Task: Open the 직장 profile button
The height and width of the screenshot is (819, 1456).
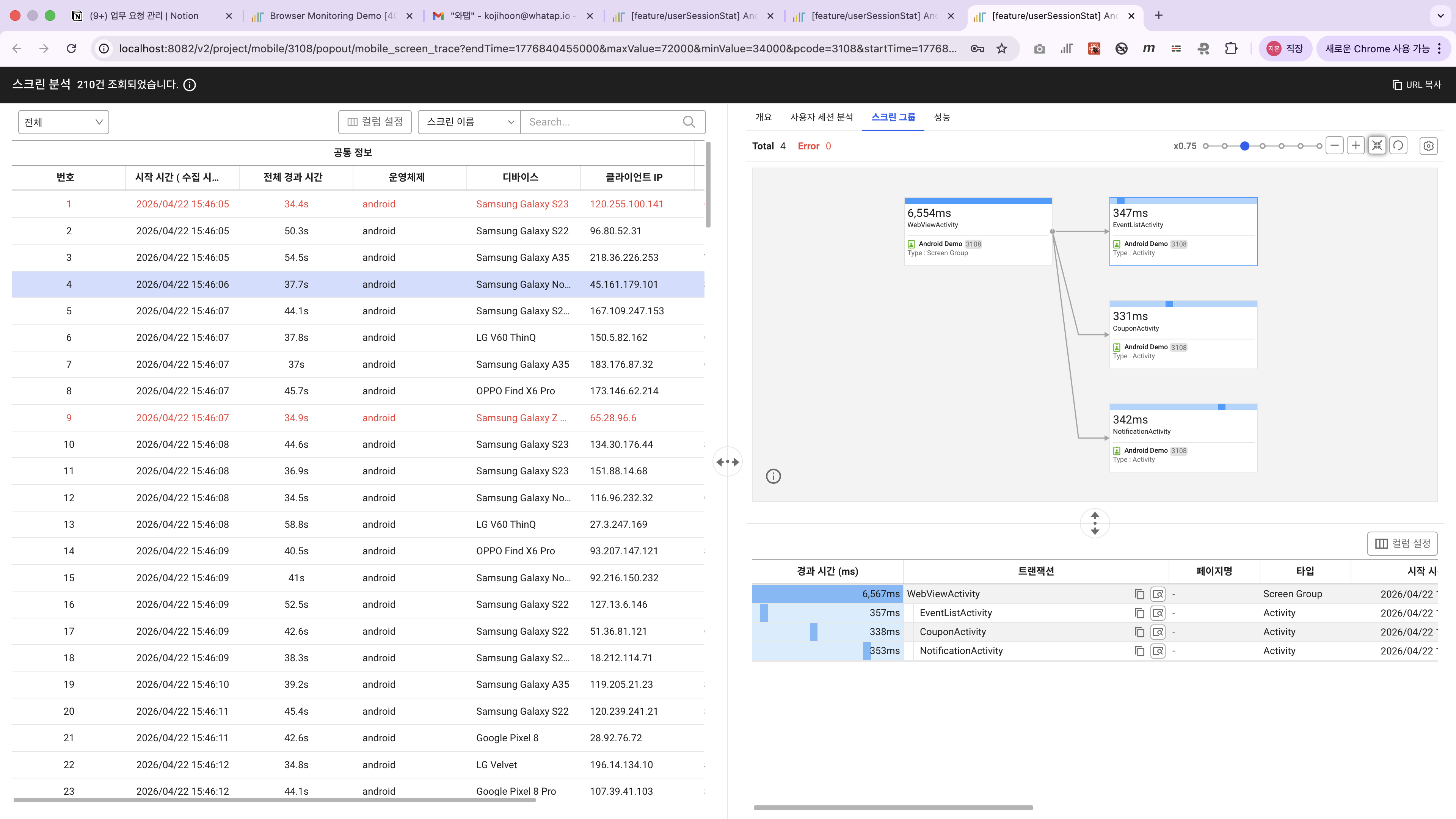Action: point(1285,49)
